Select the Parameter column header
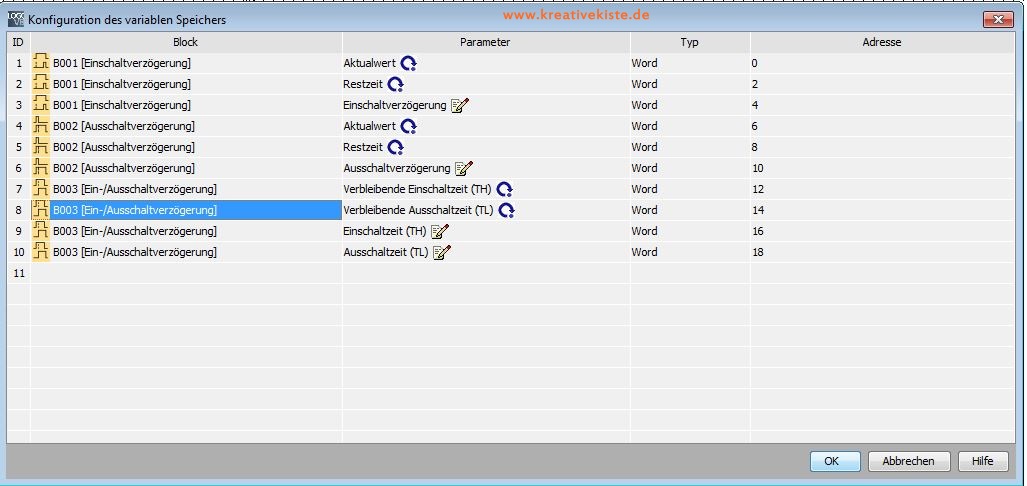1027x486 pixels. (485, 42)
